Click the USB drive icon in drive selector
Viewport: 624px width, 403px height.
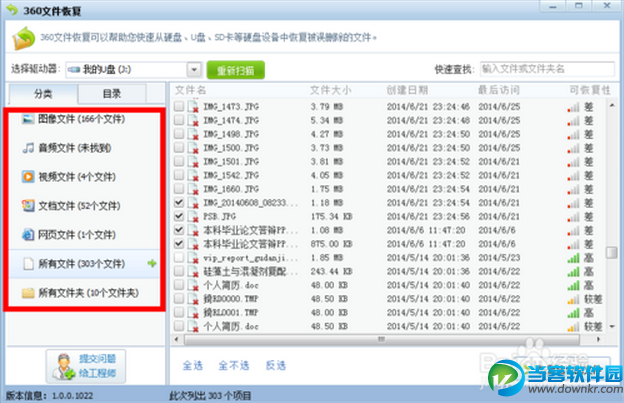[x=74, y=70]
